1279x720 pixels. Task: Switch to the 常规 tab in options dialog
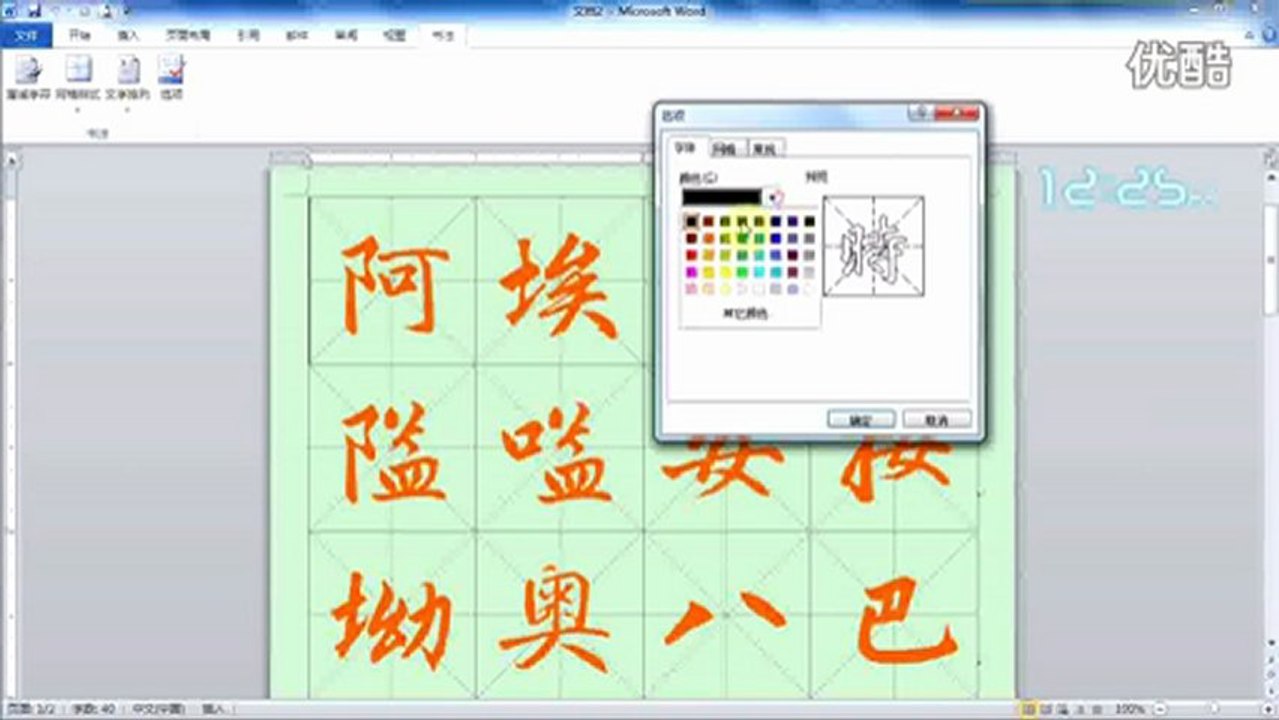click(x=765, y=148)
